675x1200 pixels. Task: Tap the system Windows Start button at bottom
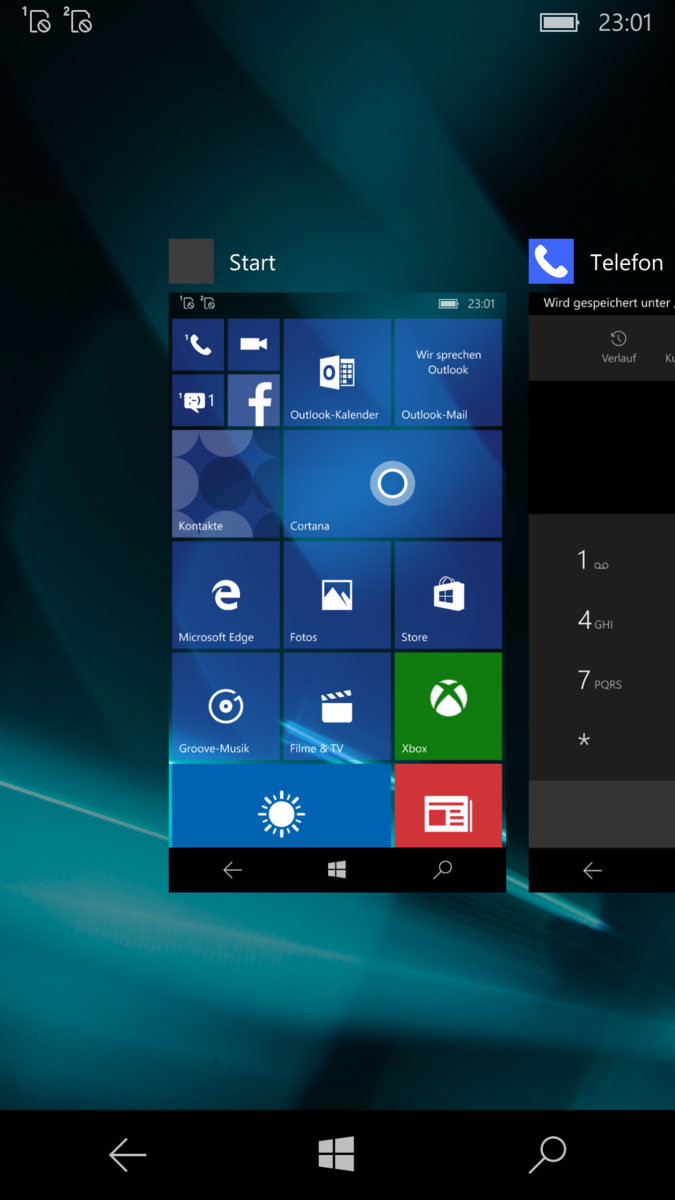click(x=337, y=1155)
